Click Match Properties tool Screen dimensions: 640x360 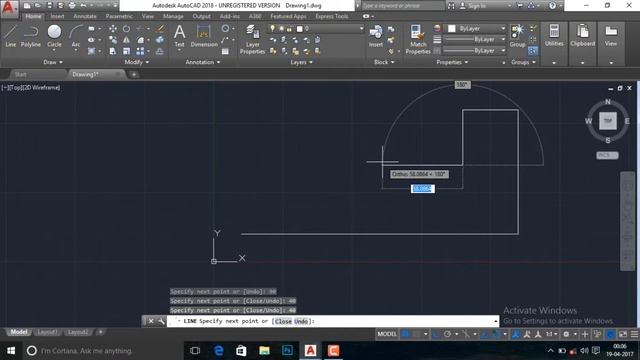click(418, 39)
